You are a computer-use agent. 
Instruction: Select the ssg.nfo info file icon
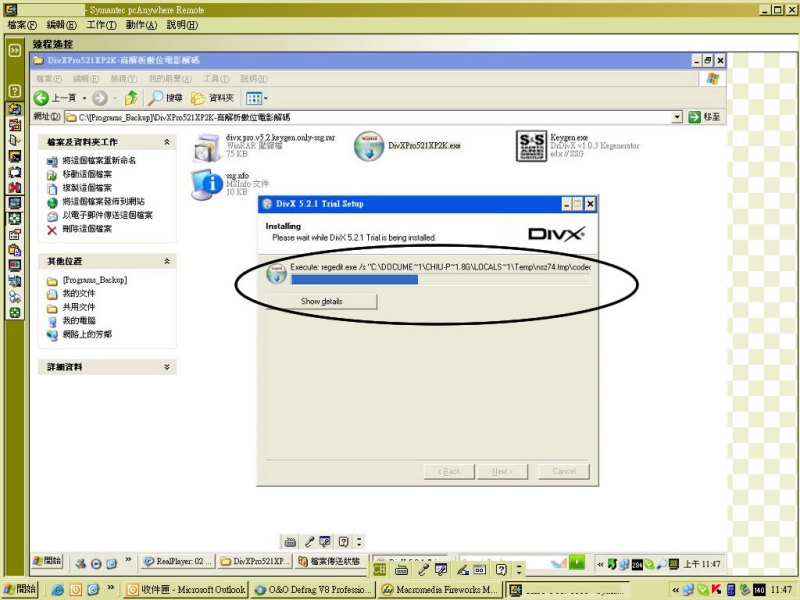(207, 185)
